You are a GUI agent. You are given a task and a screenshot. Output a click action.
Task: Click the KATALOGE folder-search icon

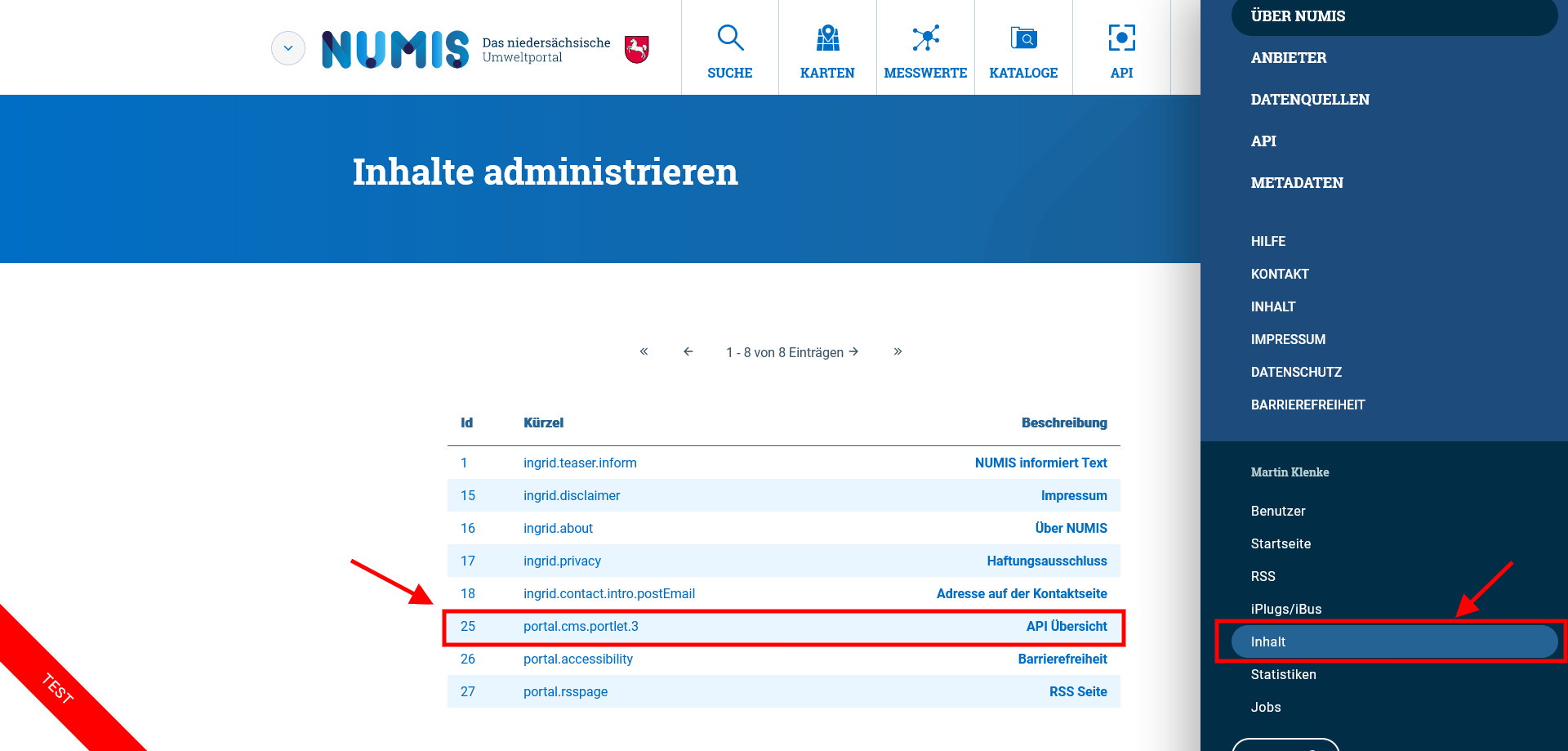(x=1023, y=38)
